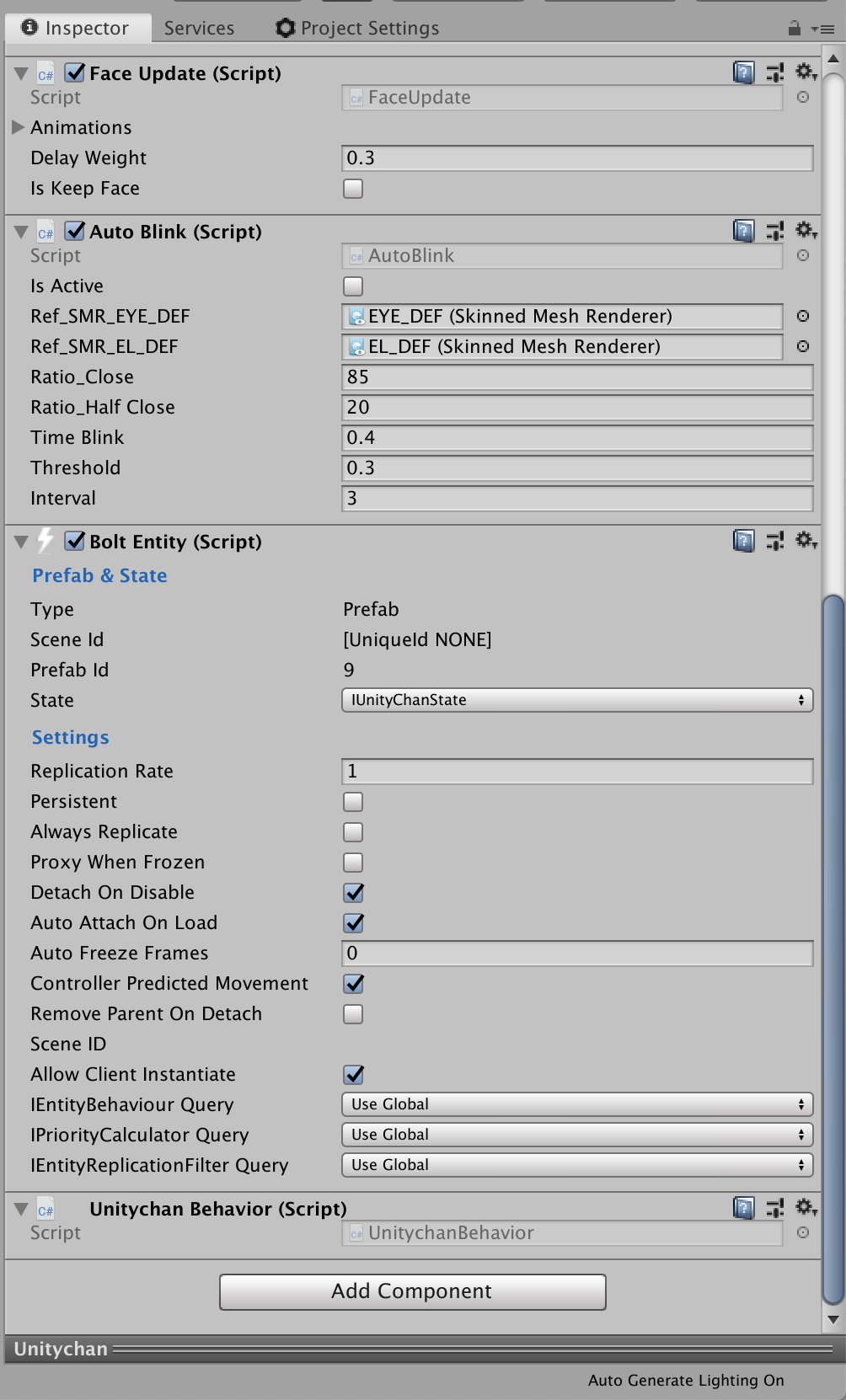Enable the Is Active checkbox
The width and height of the screenshot is (846, 1400).
353,286
